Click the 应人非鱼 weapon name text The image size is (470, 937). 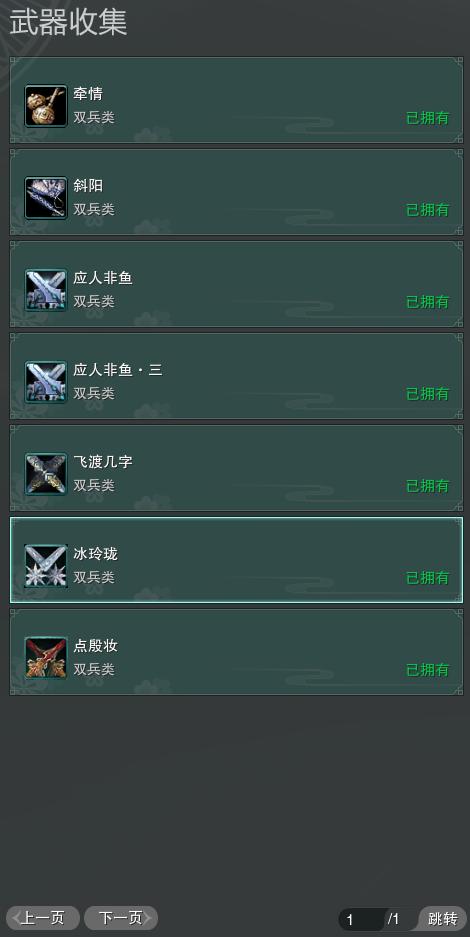point(103,278)
